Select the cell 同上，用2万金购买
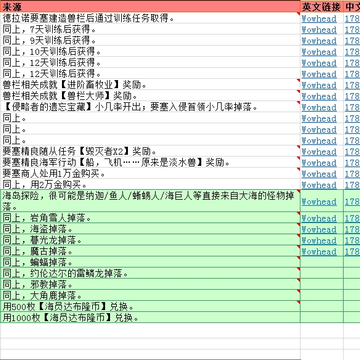Viewport: 360px width, 360px height. coord(150,184)
